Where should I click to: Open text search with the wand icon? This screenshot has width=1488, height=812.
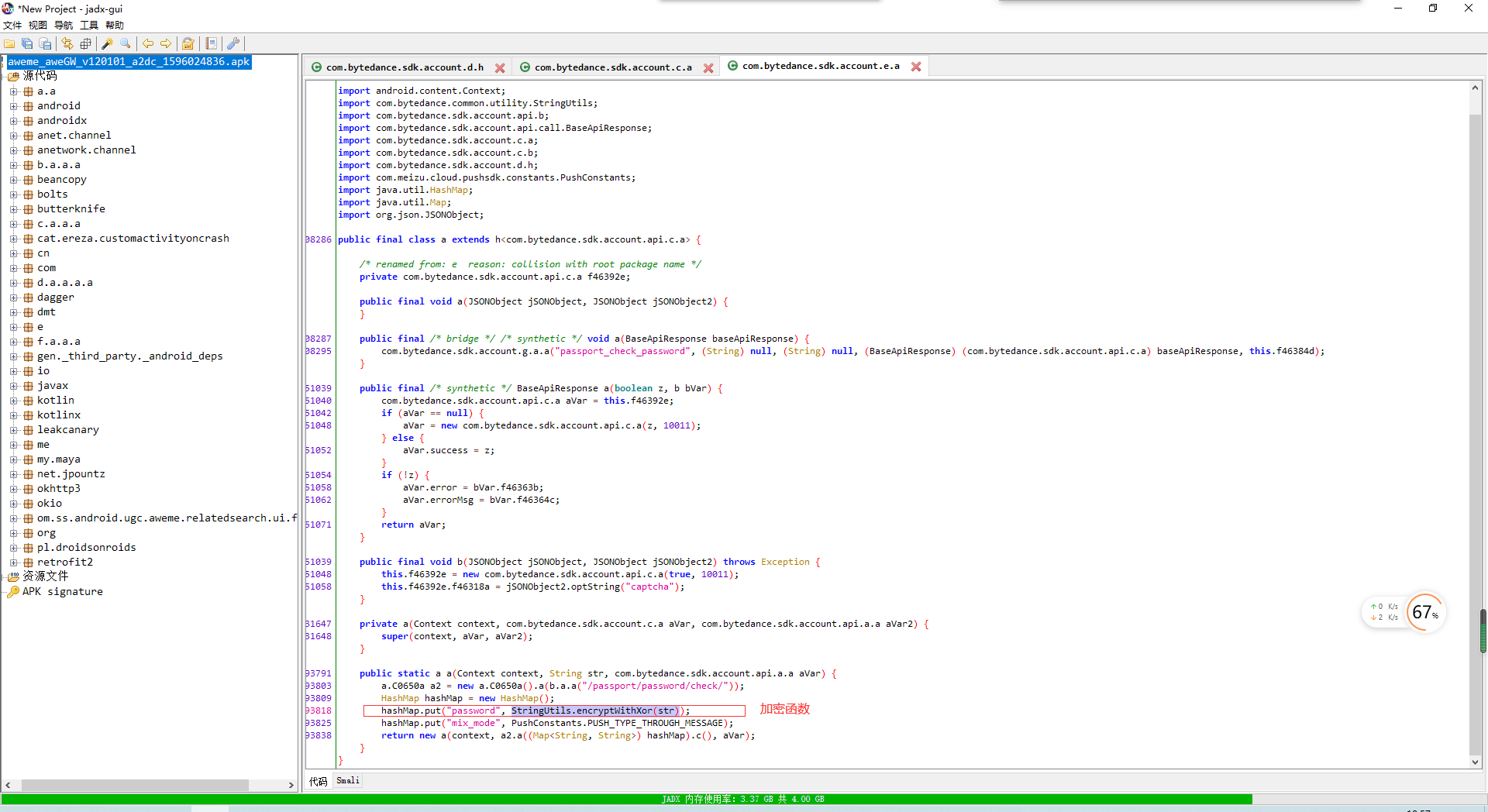coord(108,44)
